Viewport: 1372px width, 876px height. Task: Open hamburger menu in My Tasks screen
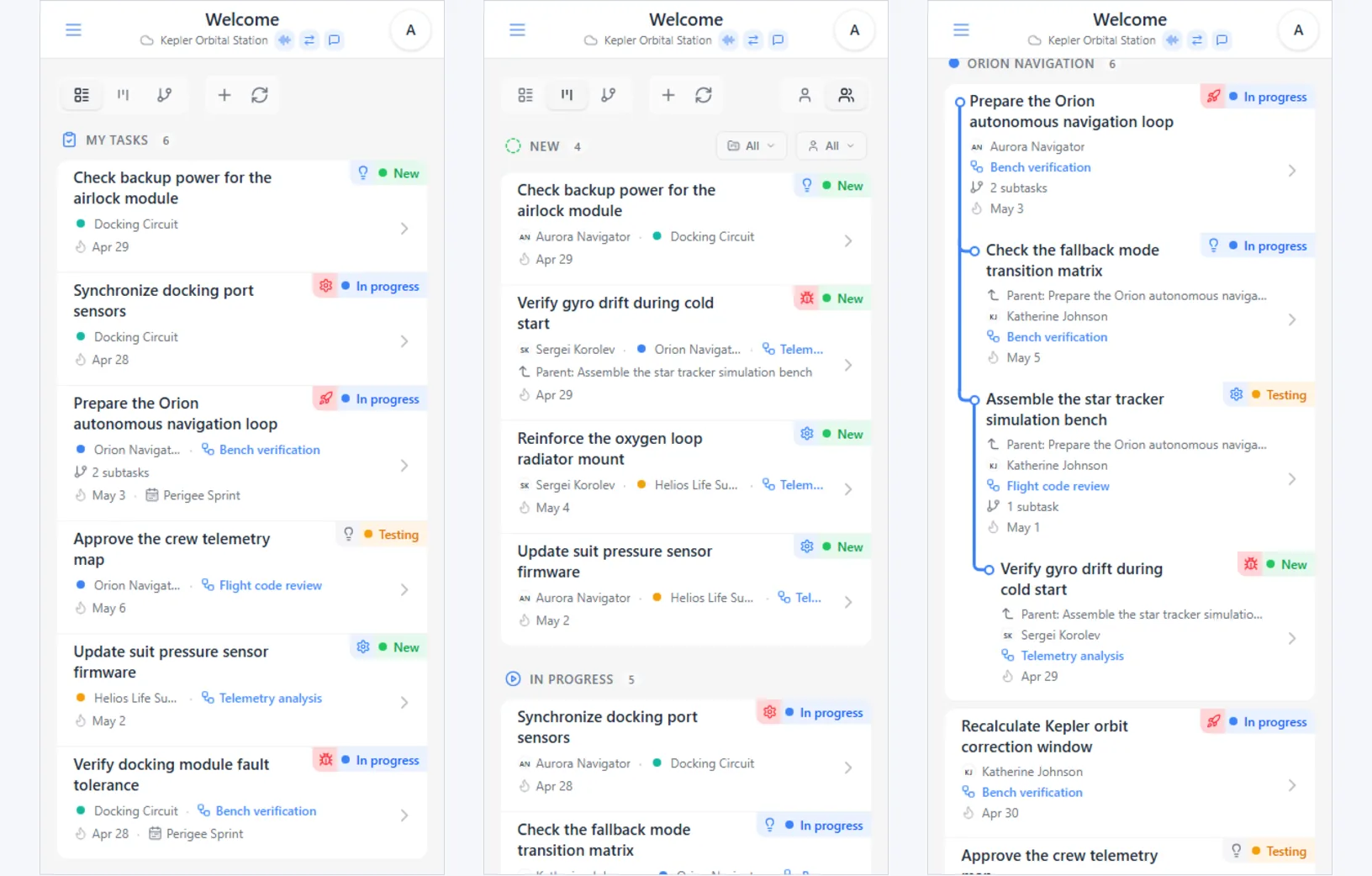point(74,30)
